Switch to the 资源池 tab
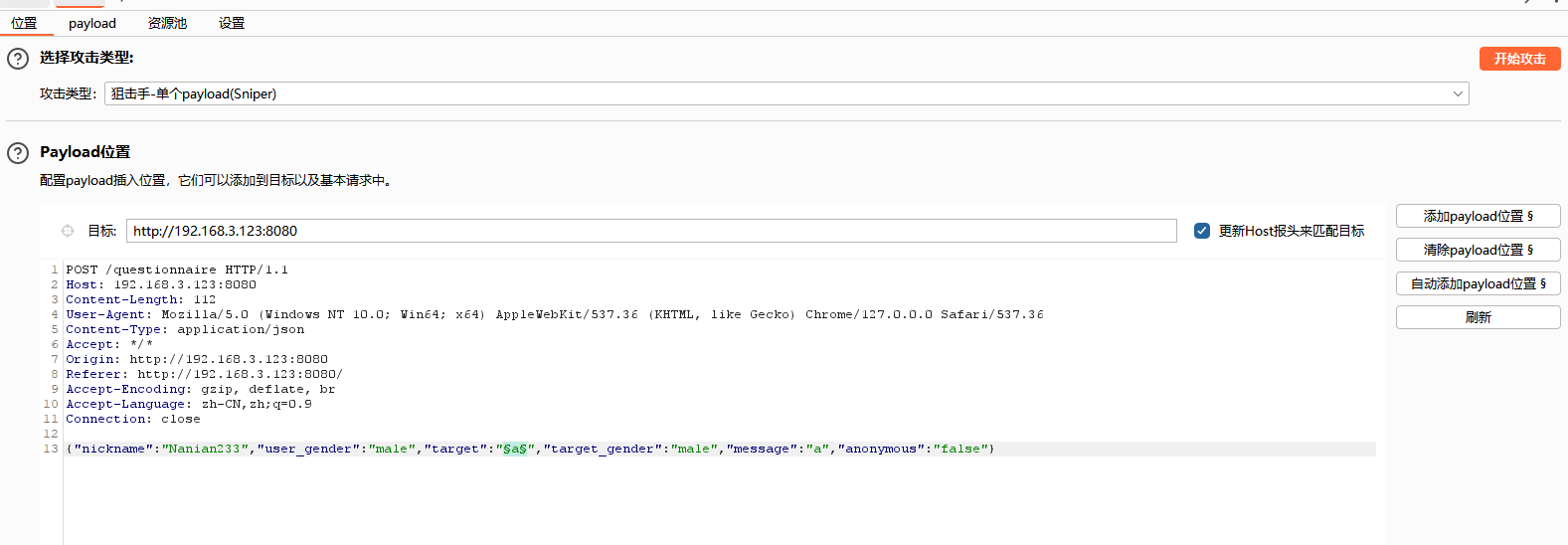This screenshot has width=1568, height=545. [167, 23]
